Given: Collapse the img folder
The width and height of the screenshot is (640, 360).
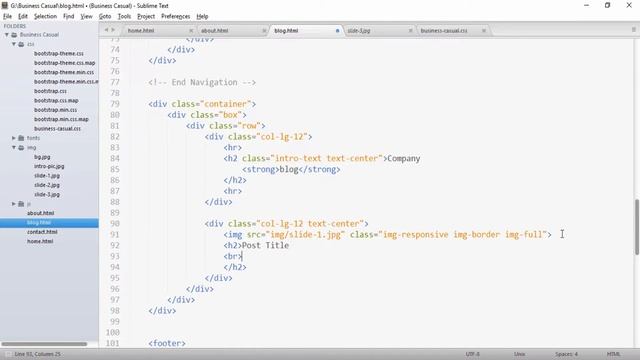Looking at the screenshot, I should pyautogui.click(x=13, y=147).
